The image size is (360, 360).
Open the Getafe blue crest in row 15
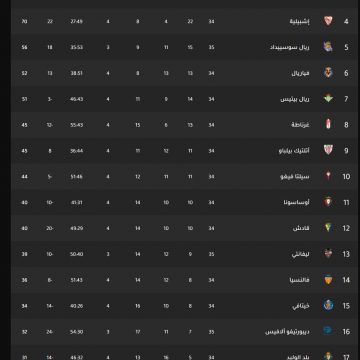[x=328, y=306]
